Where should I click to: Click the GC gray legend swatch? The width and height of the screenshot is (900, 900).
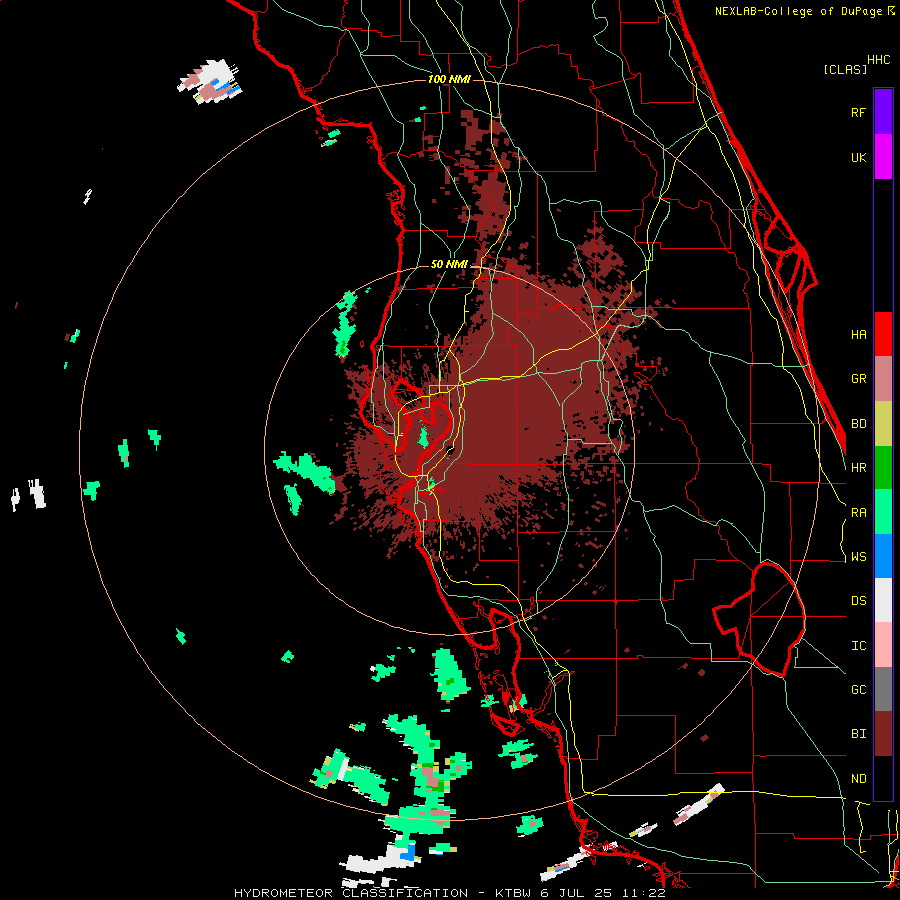click(x=883, y=689)
